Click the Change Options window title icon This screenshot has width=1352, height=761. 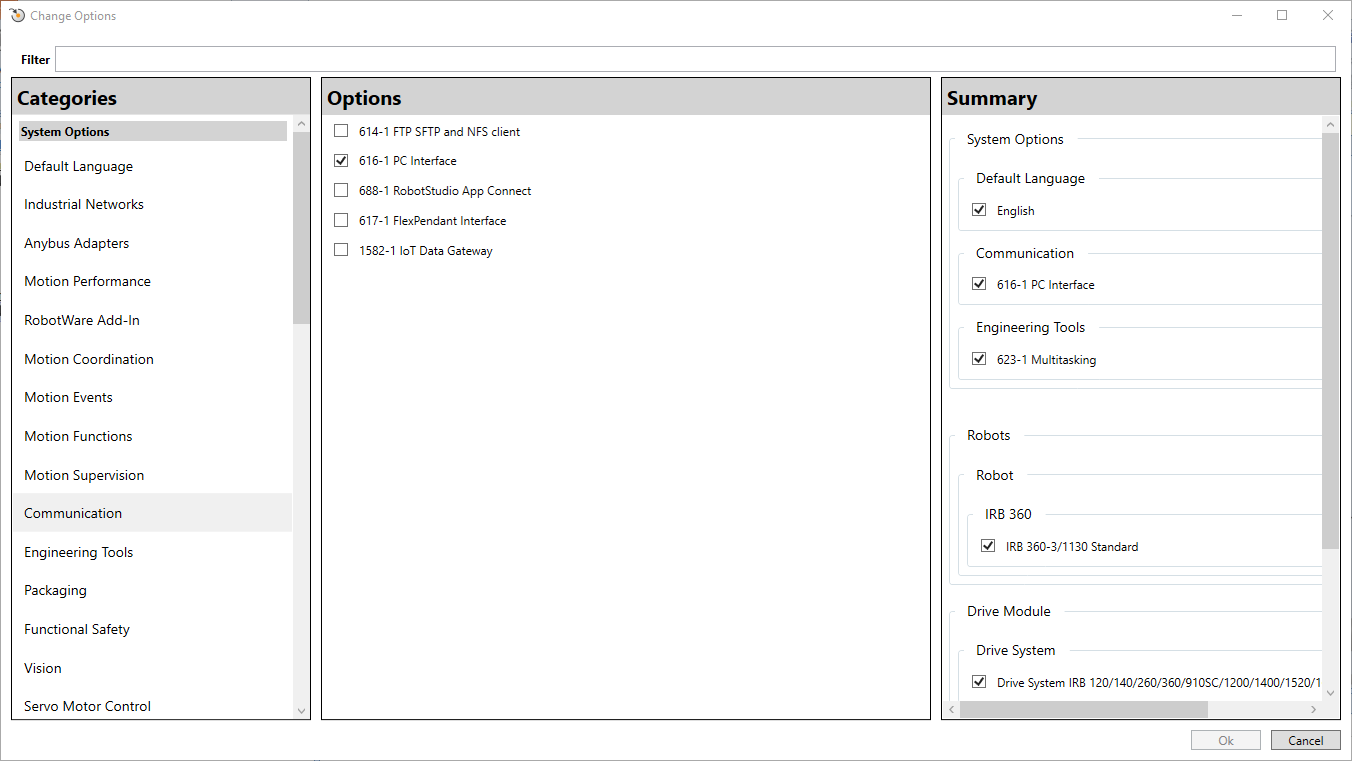17,16
